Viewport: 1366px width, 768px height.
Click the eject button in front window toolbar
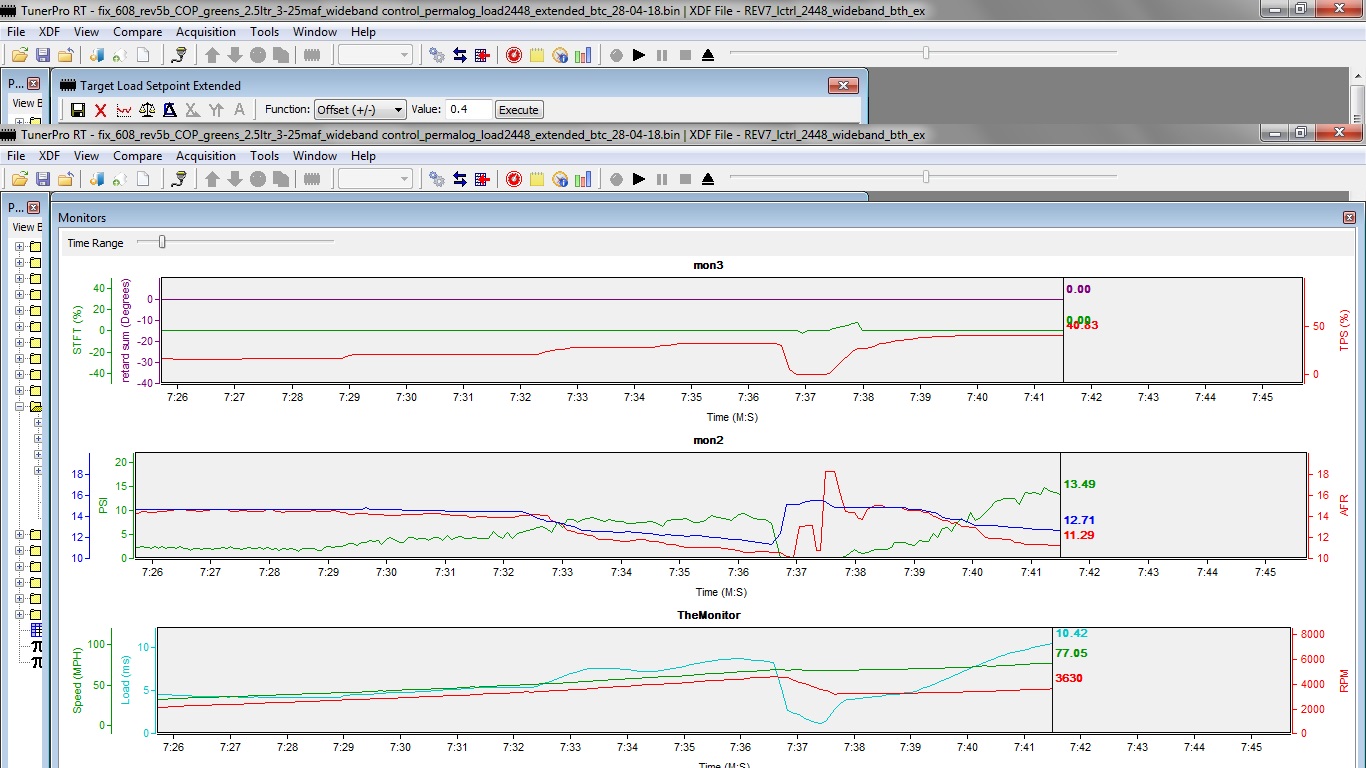tap(708, 179)
